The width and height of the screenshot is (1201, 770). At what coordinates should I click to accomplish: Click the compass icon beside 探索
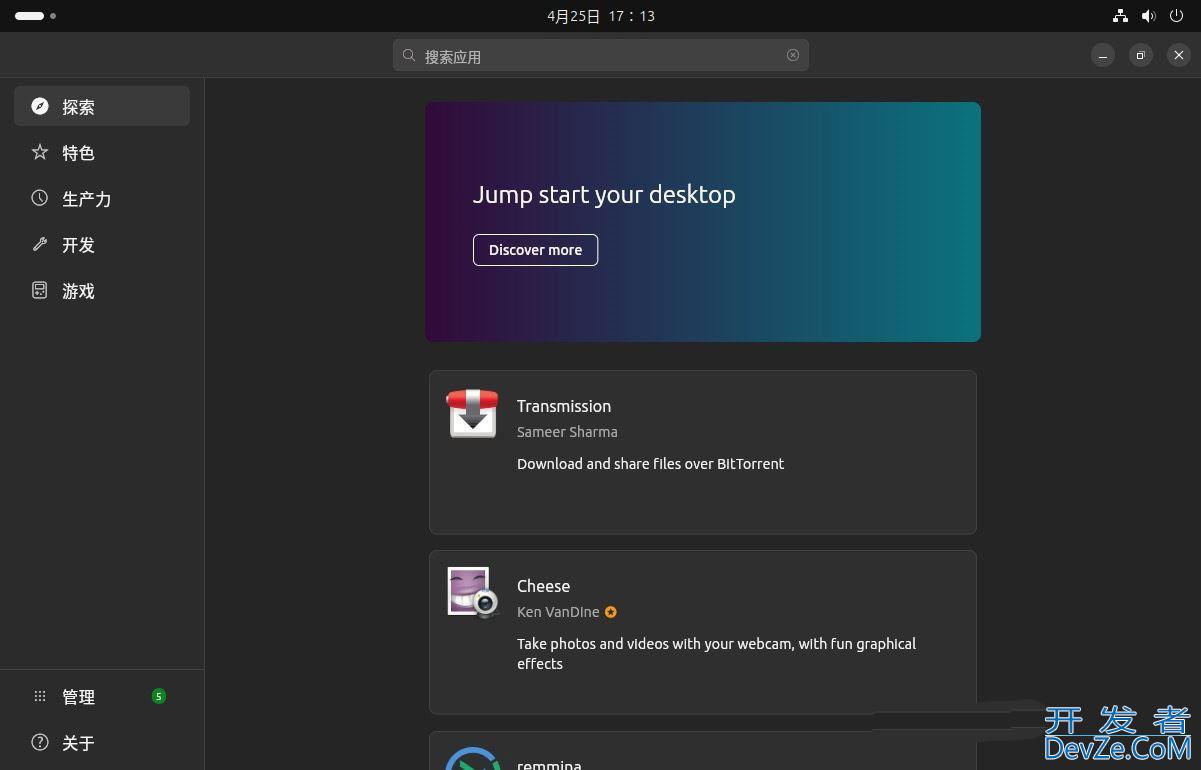40,106
